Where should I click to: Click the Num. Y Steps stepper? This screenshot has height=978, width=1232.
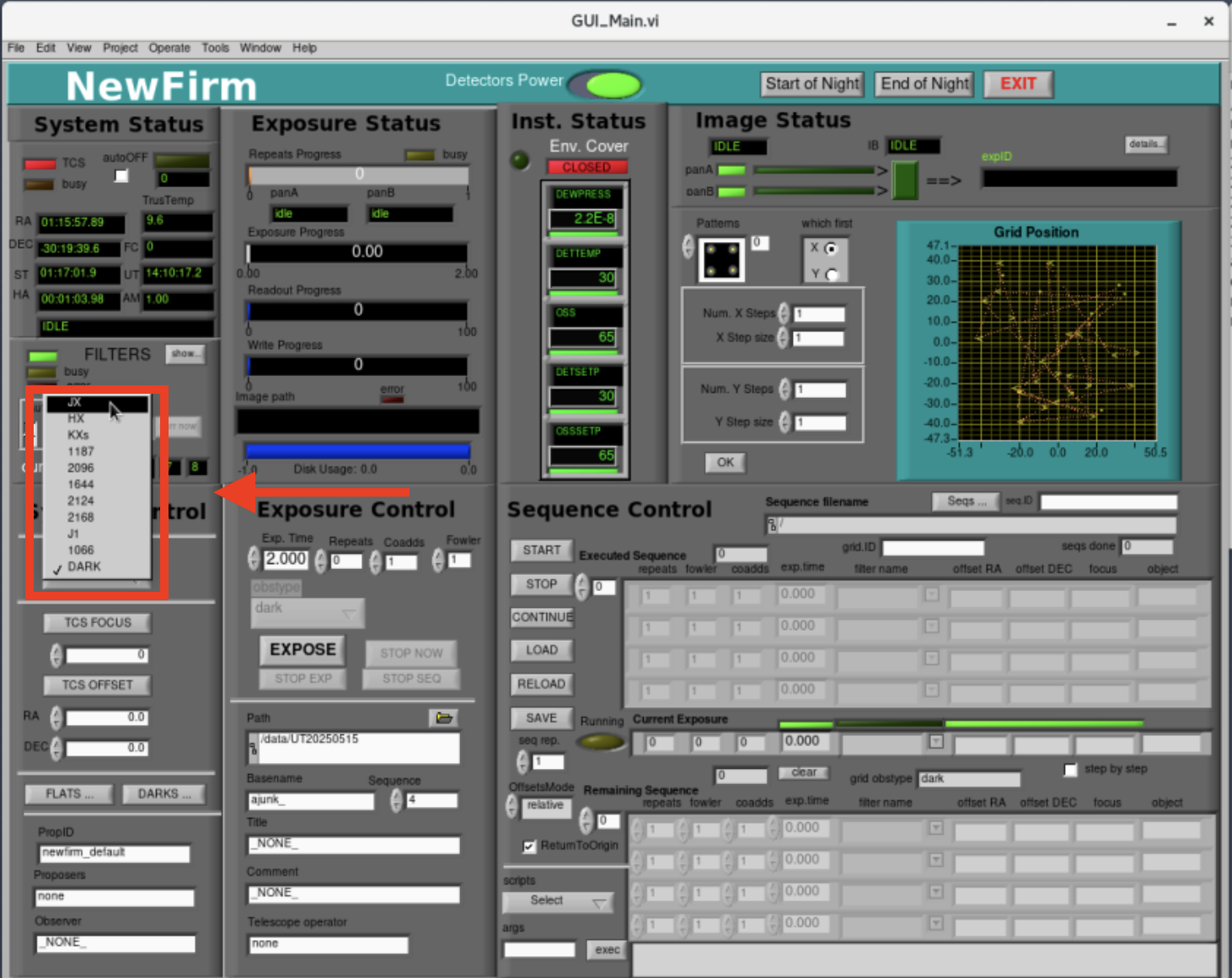[785, 389]
